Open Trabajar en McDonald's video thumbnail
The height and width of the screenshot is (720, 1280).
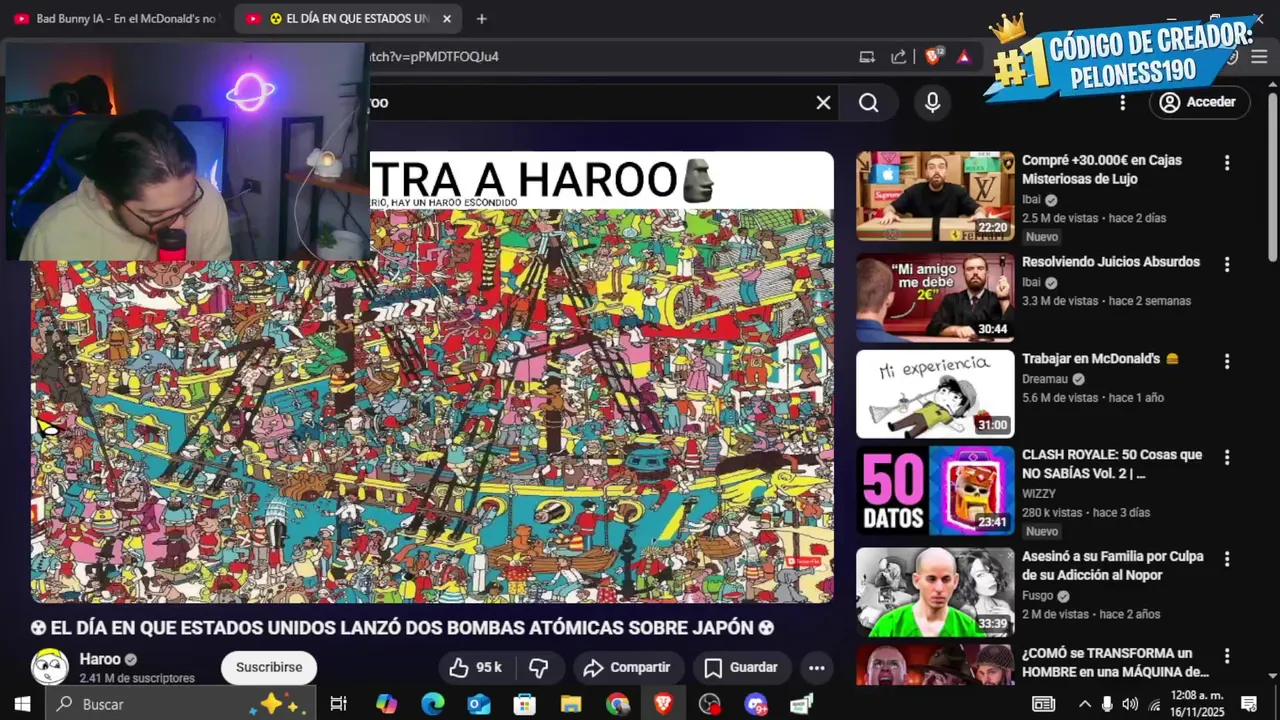pyautogui.click(x=935, y=394)
